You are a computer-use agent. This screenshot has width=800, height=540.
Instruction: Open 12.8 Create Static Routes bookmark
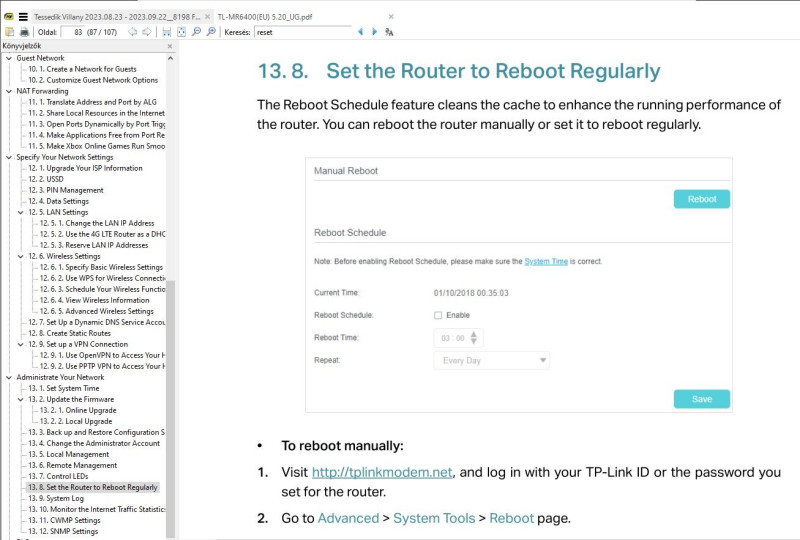(69, 333)
